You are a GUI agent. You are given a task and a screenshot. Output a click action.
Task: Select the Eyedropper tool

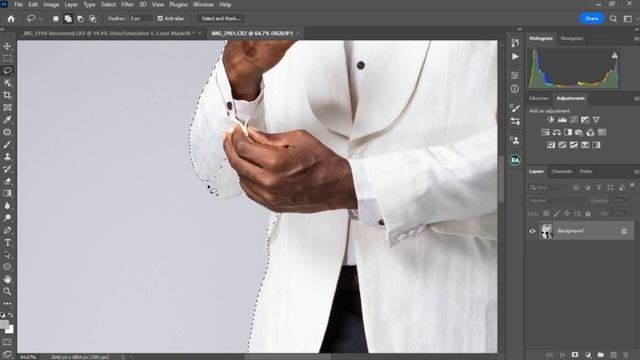coord(7,120)
